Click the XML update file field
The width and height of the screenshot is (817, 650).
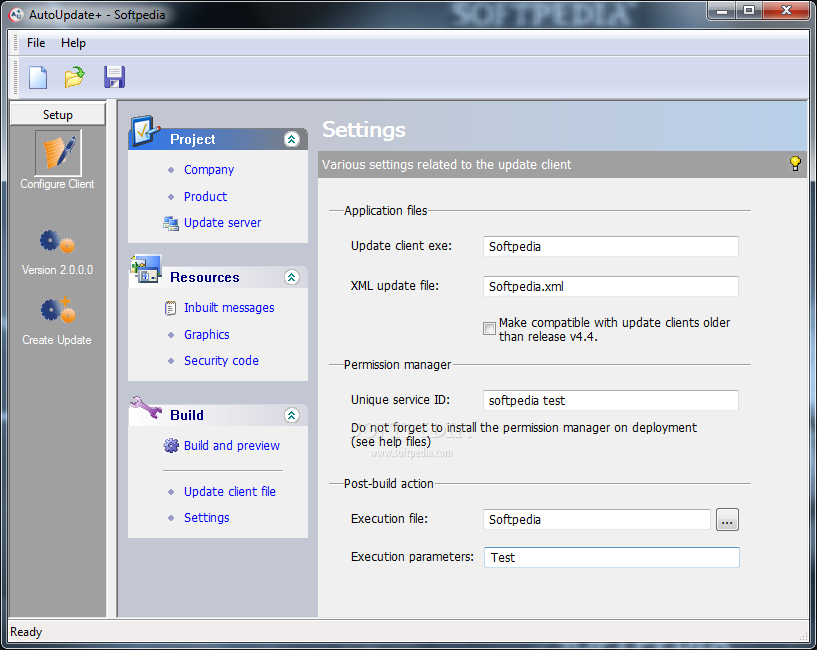pyautogui.click(x=610, y=287)
